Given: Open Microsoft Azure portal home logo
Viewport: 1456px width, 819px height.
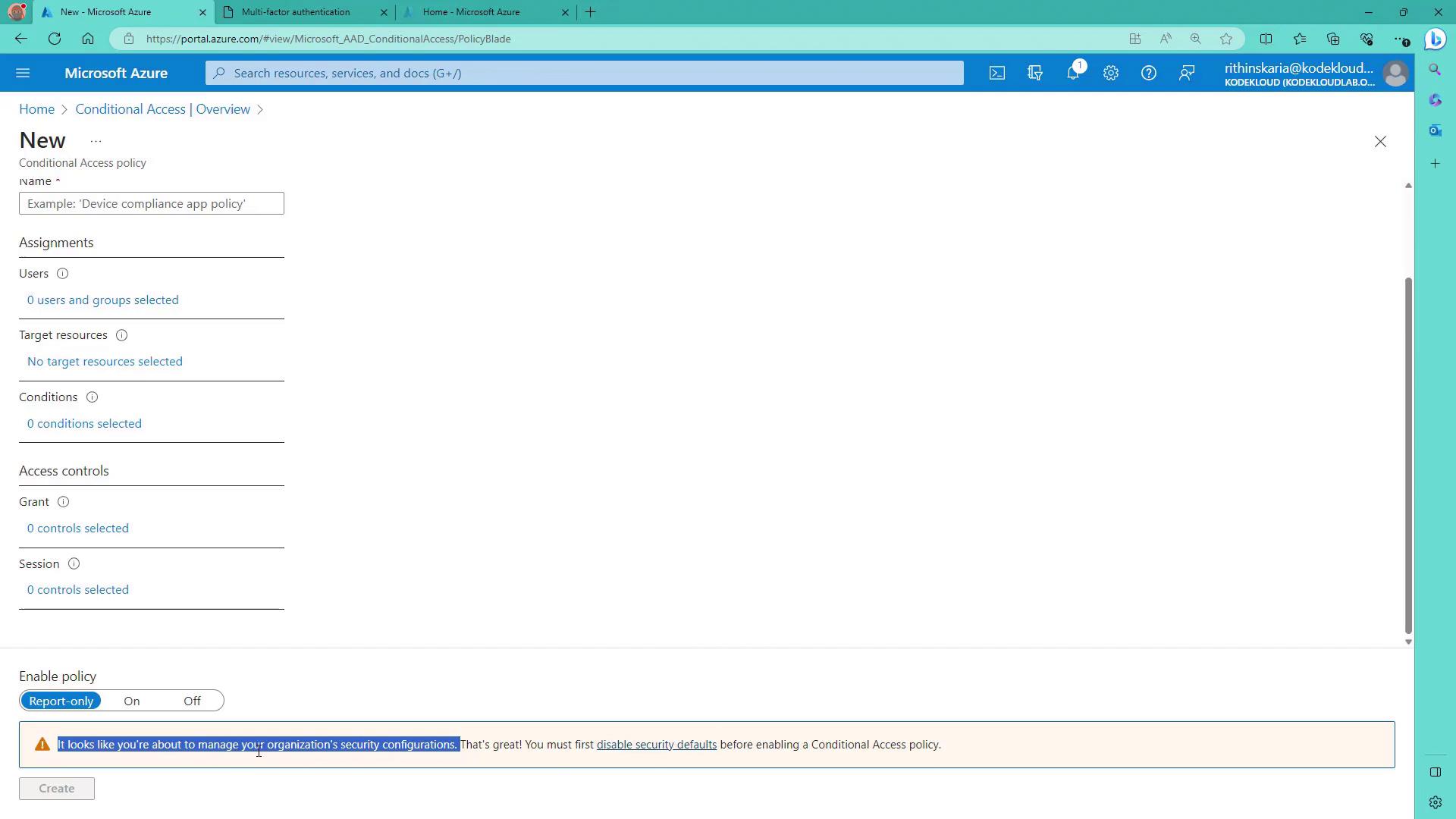Looking at the screenshot, I should (116, 74).
